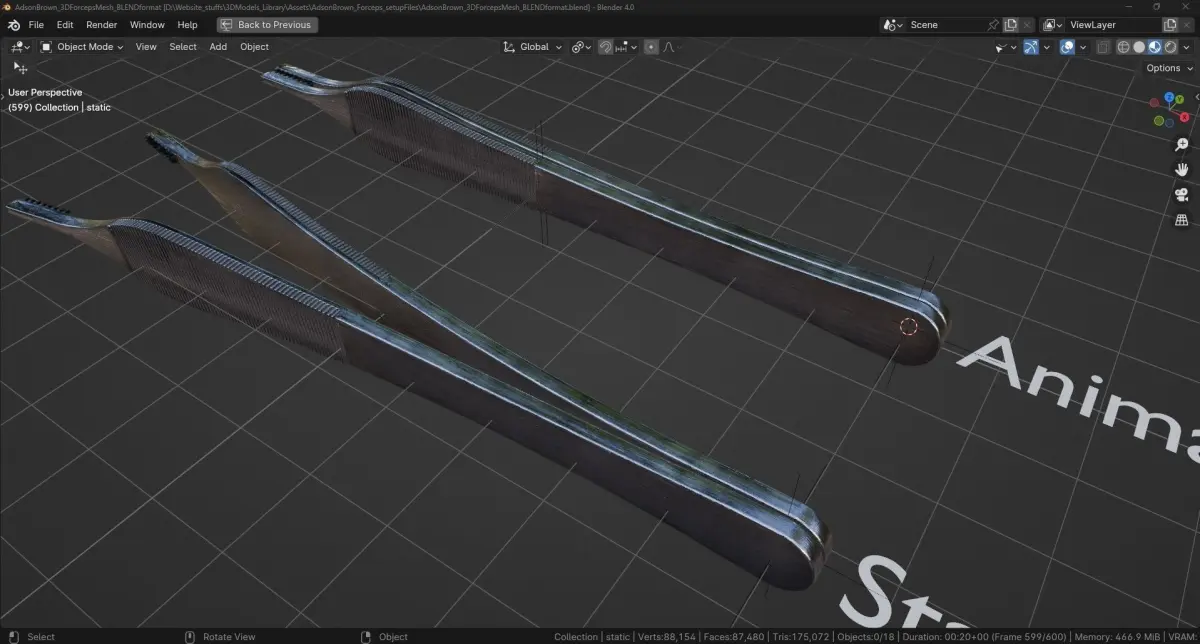The width and height of the screenshot is (1200, 644).
Task: Toggle show overlays
Action: click(x=1067, y=47)
